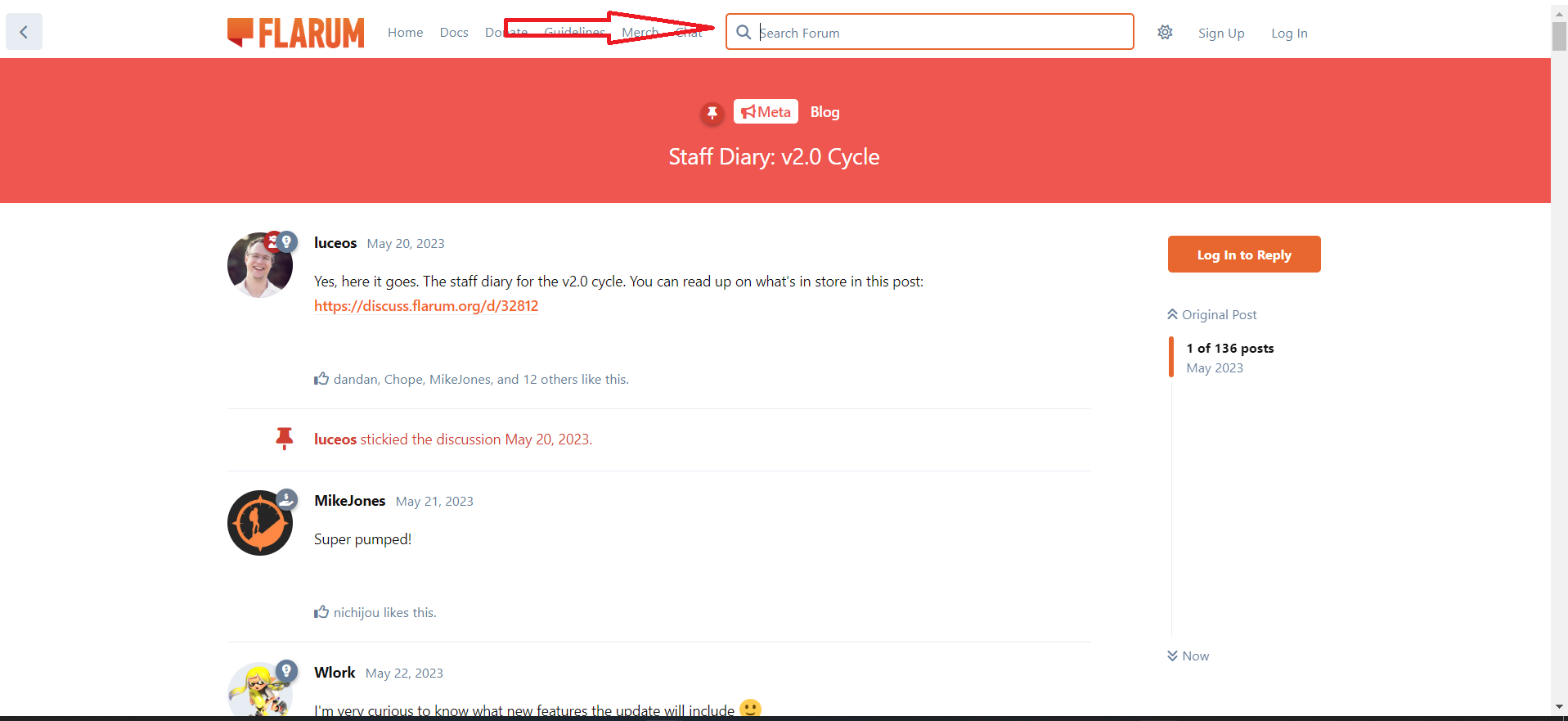
Task: Click the search magnifier icon
Action: 744,32
